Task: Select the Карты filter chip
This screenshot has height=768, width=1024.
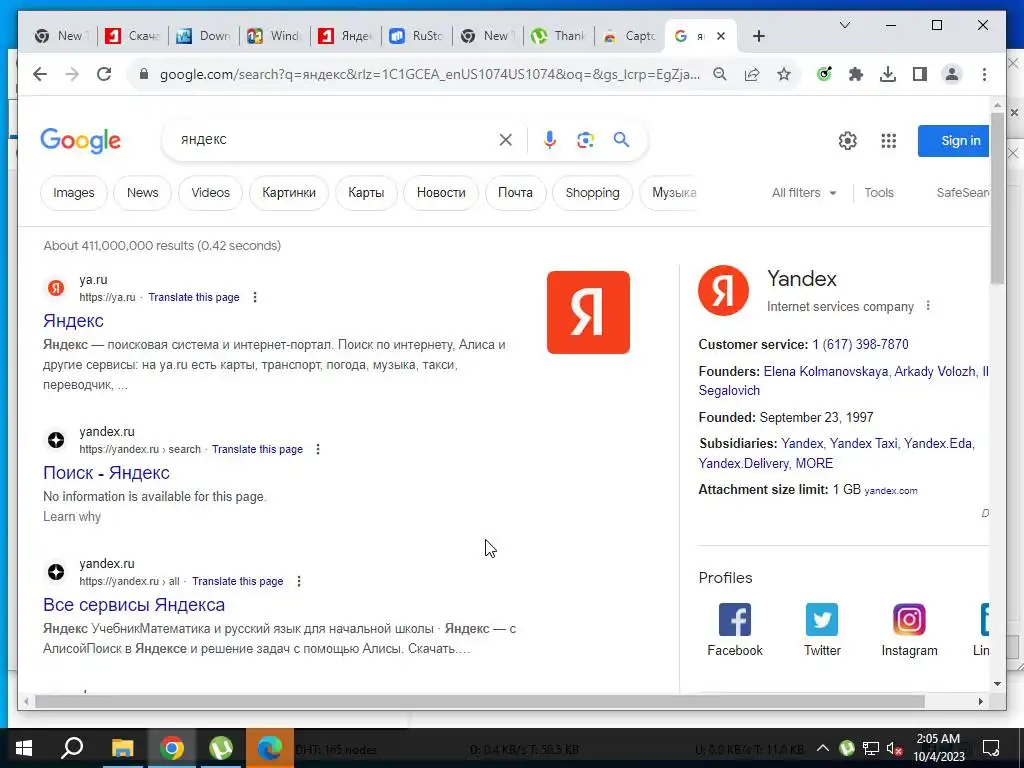Action: tap(366, 193)
